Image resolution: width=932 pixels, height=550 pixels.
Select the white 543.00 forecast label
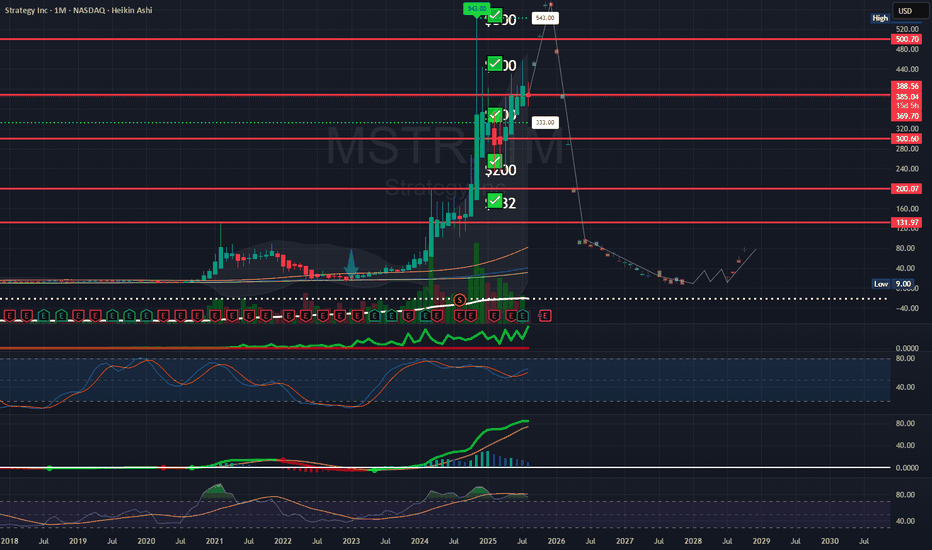click(x=545, y=18)
